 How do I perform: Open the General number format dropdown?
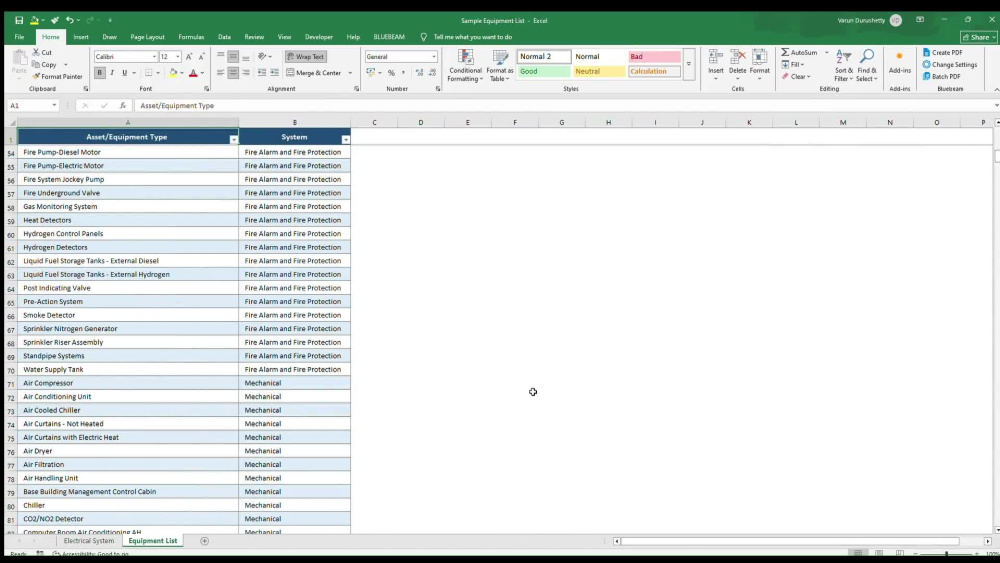coord(434,57)
